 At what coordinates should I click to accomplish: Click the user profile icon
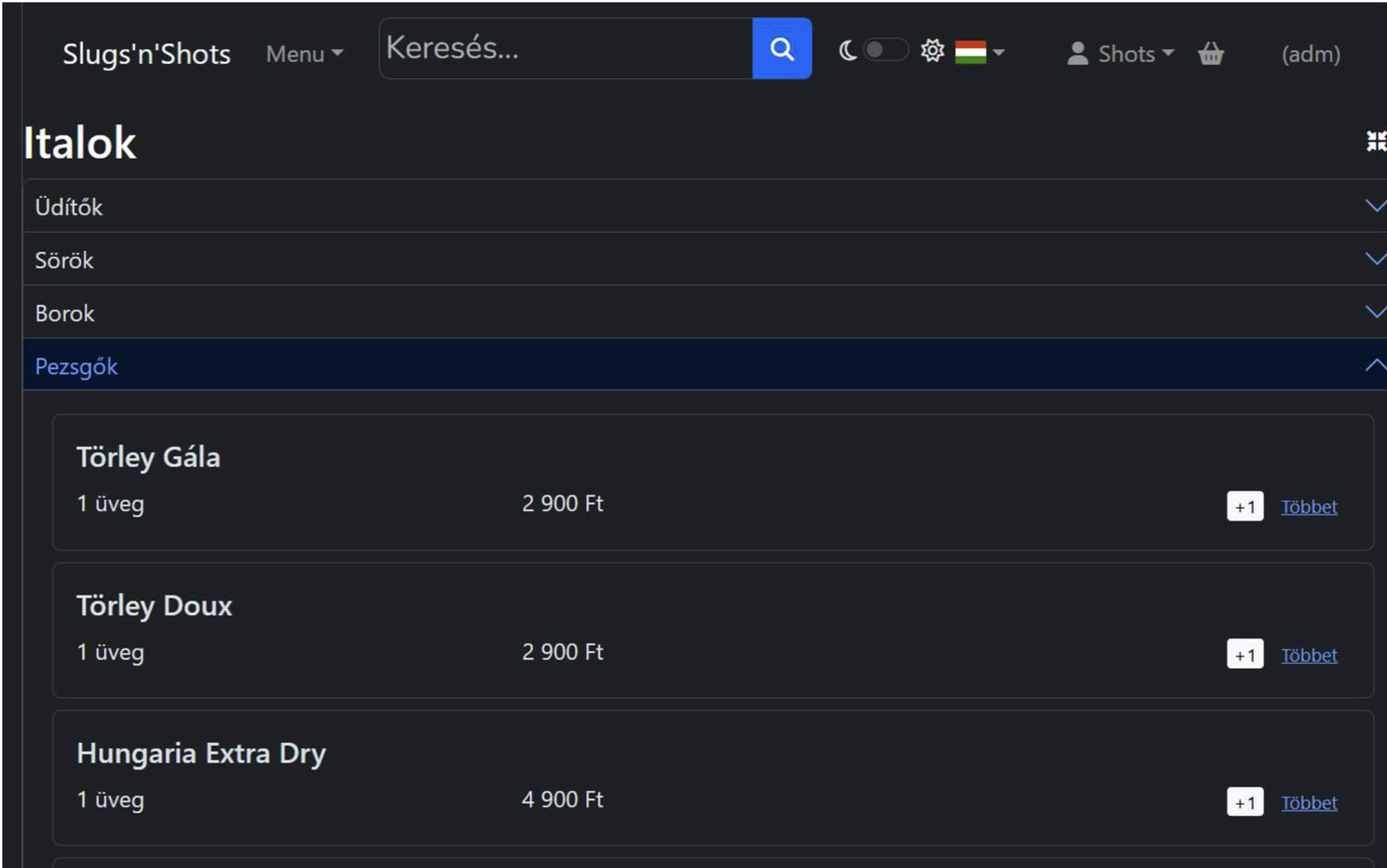pyautogui.click(x=1076, y=54)
